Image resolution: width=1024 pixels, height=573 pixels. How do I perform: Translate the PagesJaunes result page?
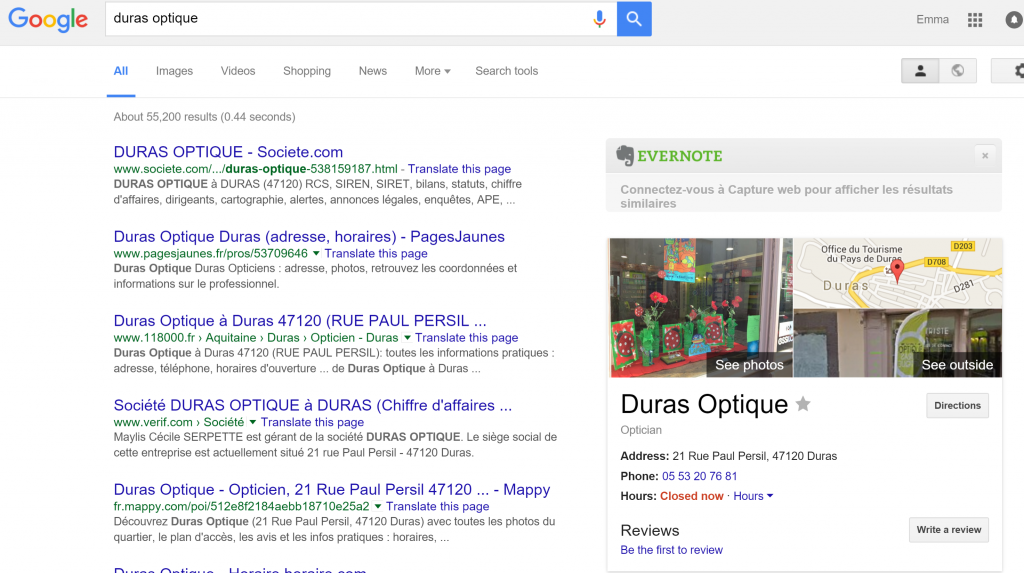coord(376,253)
